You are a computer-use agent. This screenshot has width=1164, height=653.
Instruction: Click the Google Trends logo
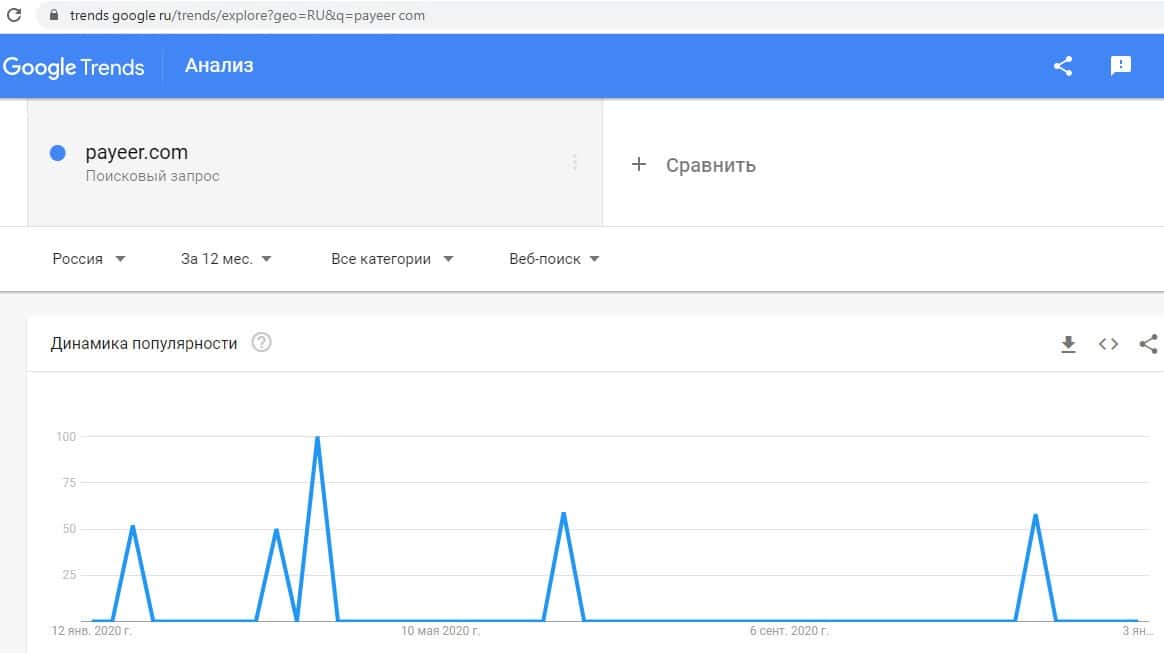[74, 67]
